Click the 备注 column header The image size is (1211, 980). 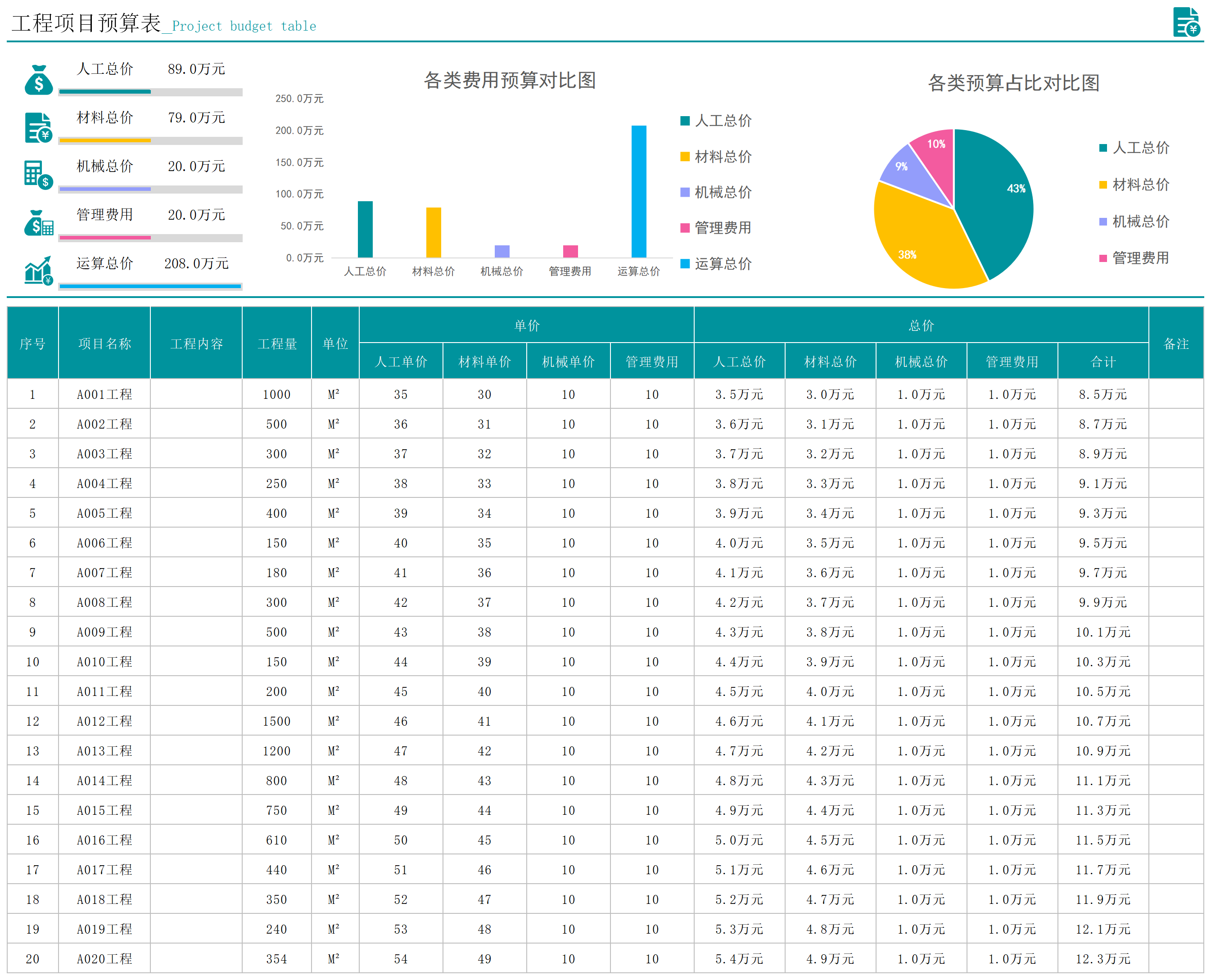pos(1176,343)
